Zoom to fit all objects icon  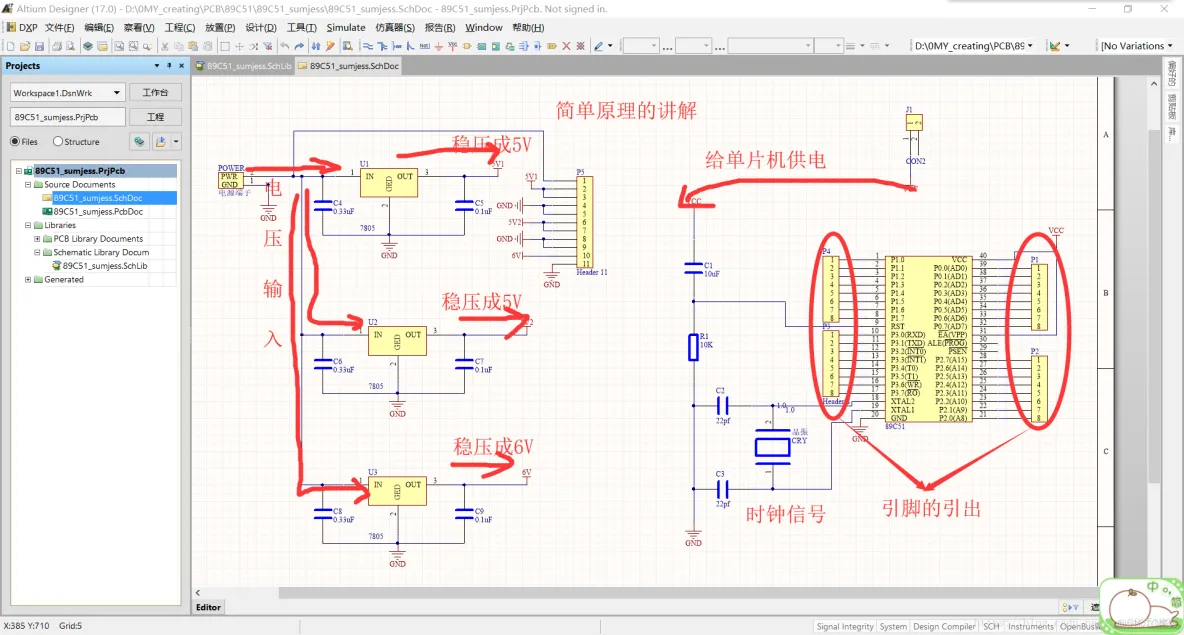tap(119, 46)
